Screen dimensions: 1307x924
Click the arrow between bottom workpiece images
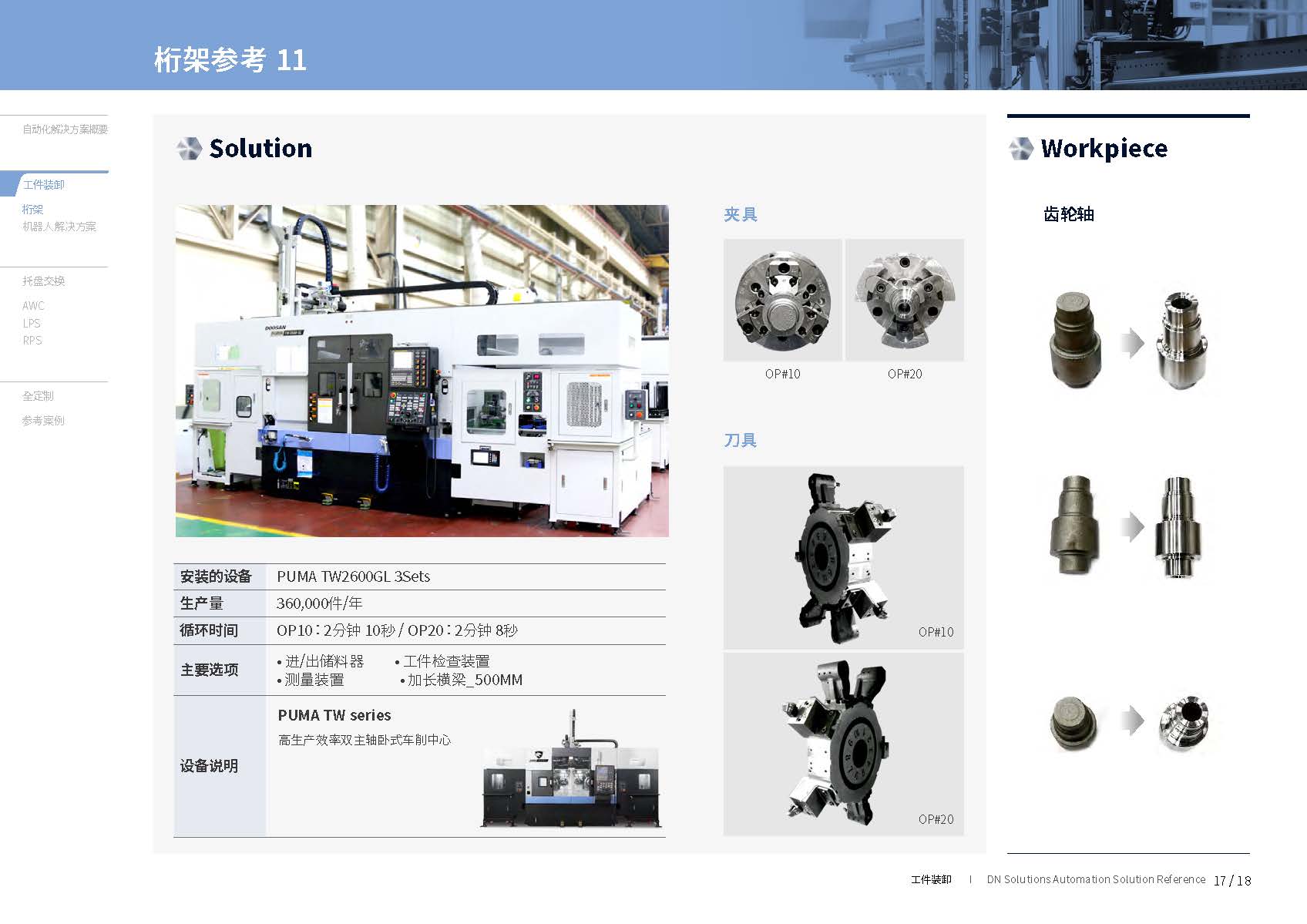pos(1131,721)
